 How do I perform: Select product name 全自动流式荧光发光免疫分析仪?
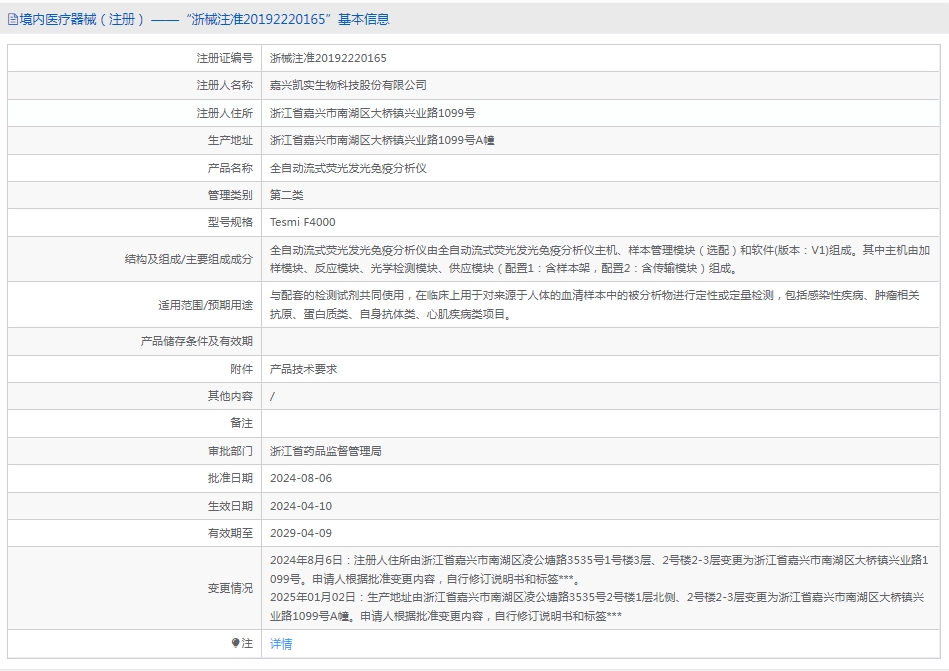coord(348,168)
